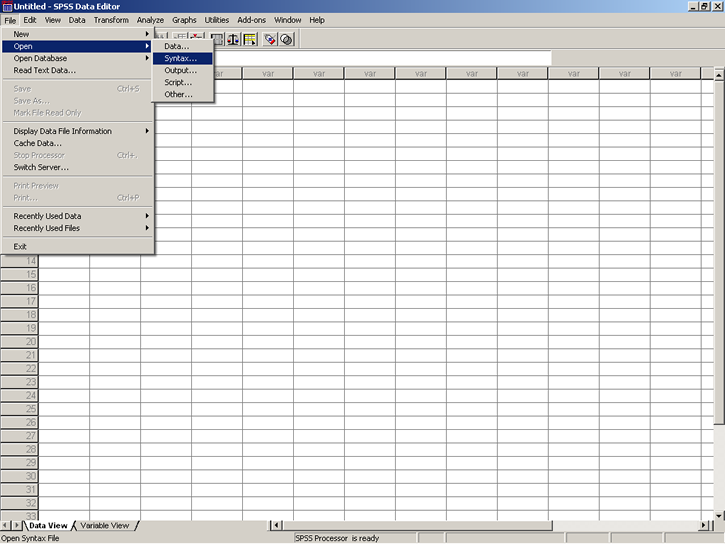
Task: Click the vertical scrollbar up arrow
Action: (x=719, y=74)
